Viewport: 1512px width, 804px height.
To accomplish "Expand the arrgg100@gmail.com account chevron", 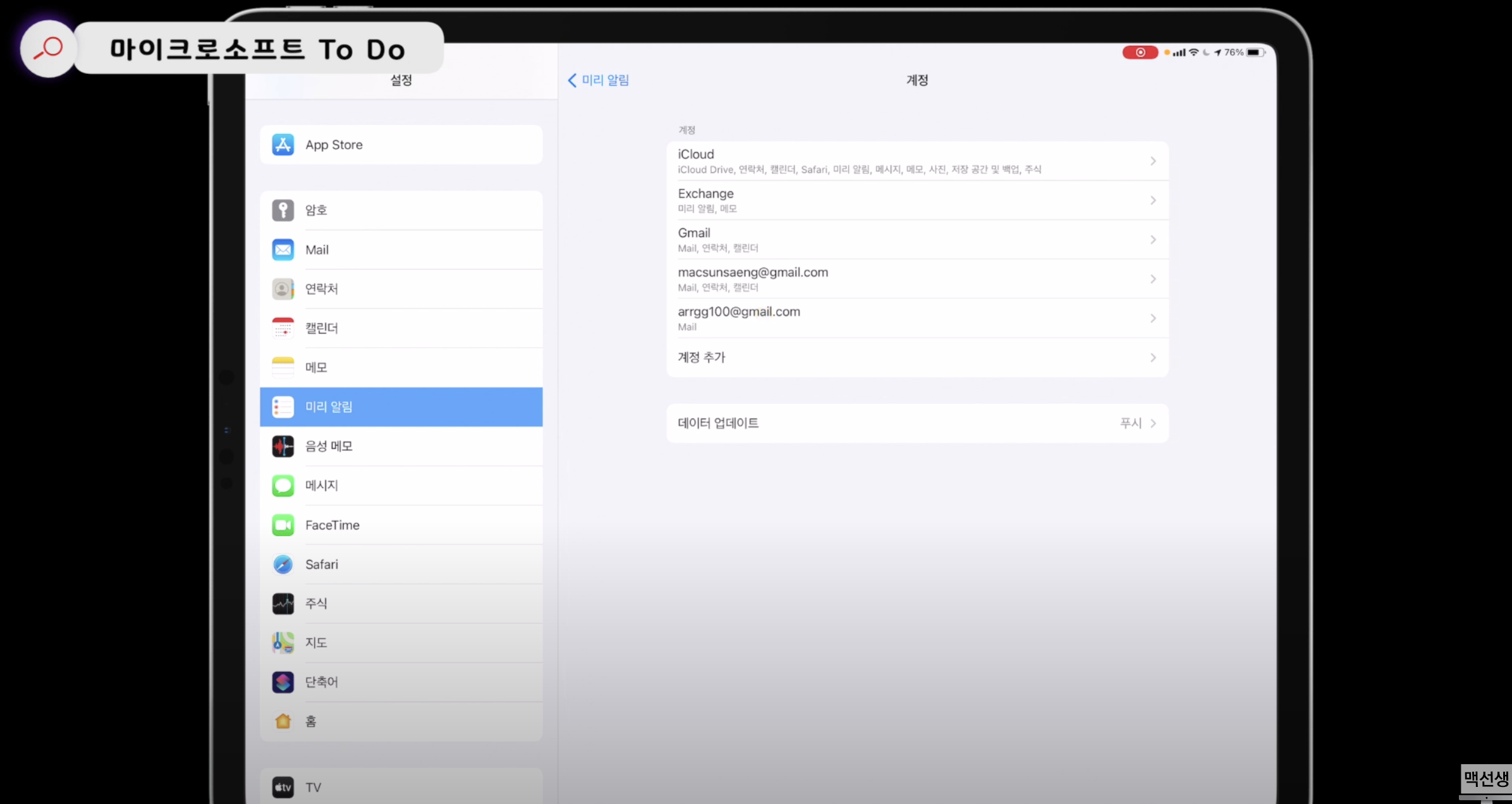I will tap(1152, 319).
